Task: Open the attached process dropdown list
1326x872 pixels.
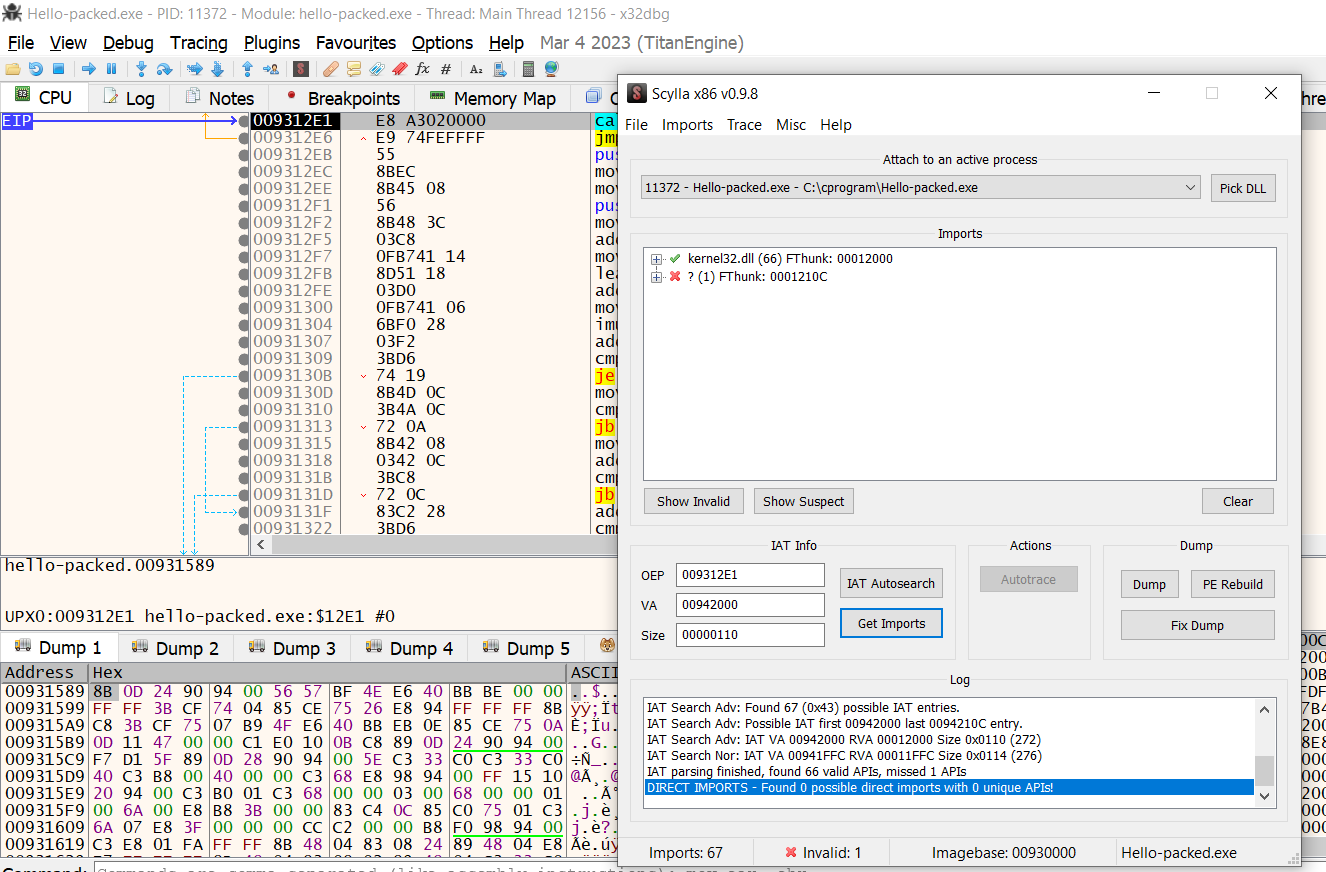Action: point(1190,188)
